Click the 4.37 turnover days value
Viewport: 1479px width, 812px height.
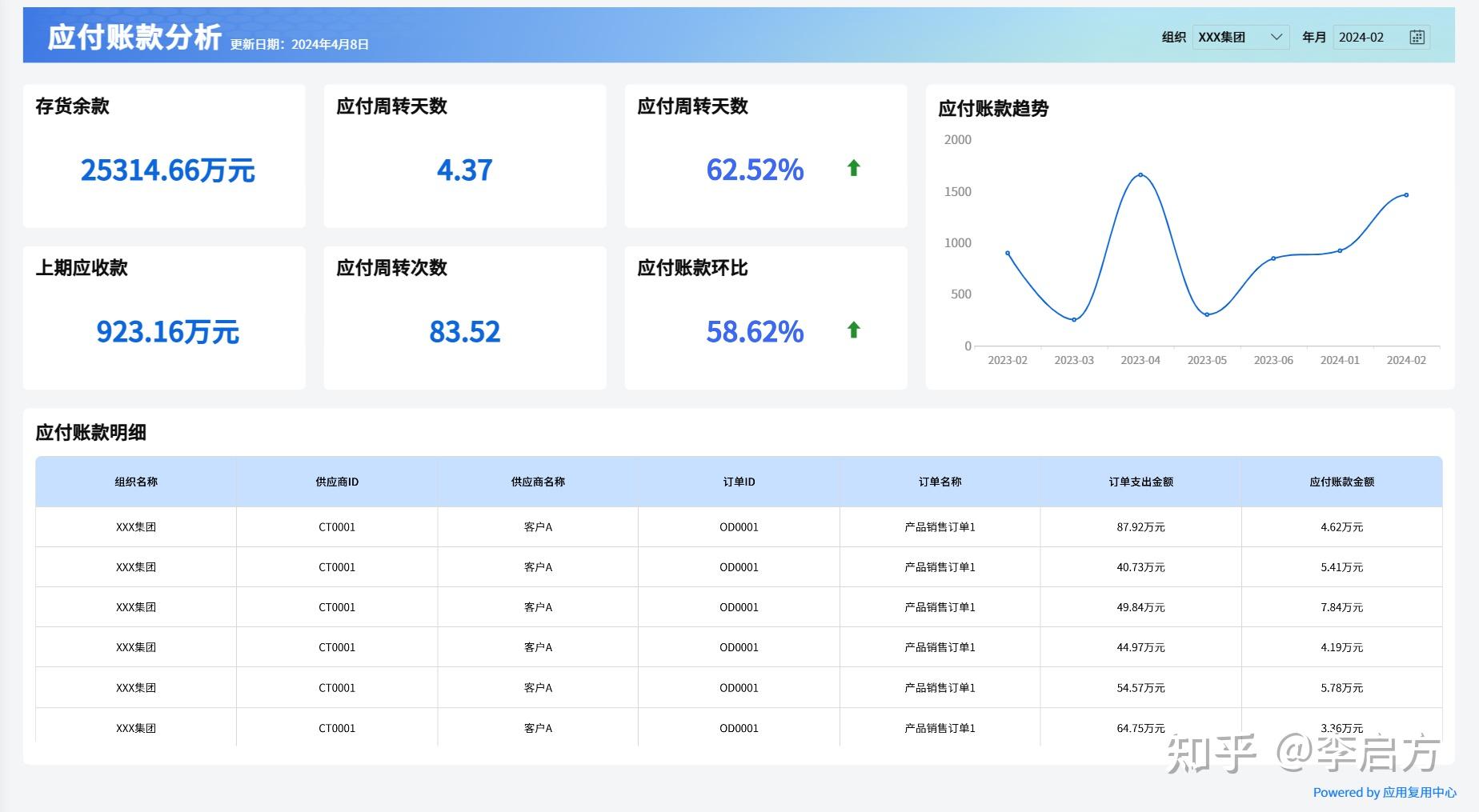pos(464,170)
